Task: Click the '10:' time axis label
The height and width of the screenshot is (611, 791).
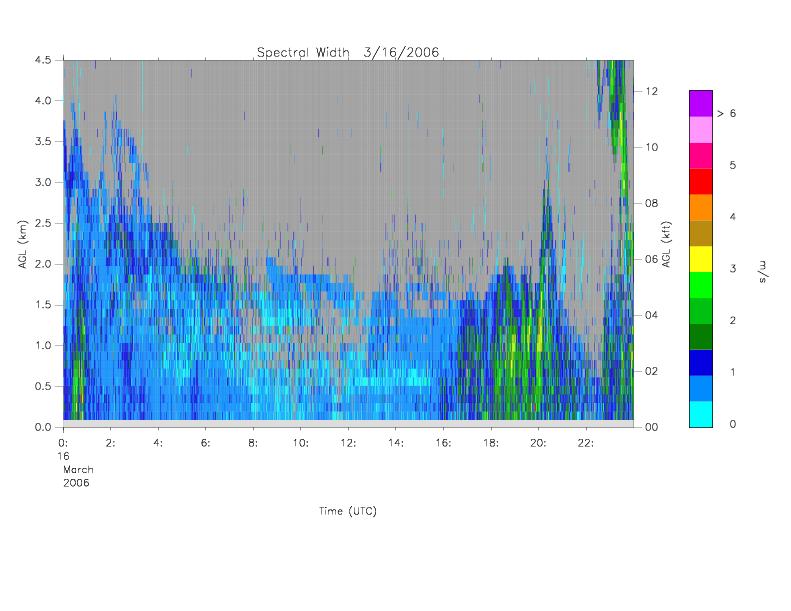Action: (300, 443)
